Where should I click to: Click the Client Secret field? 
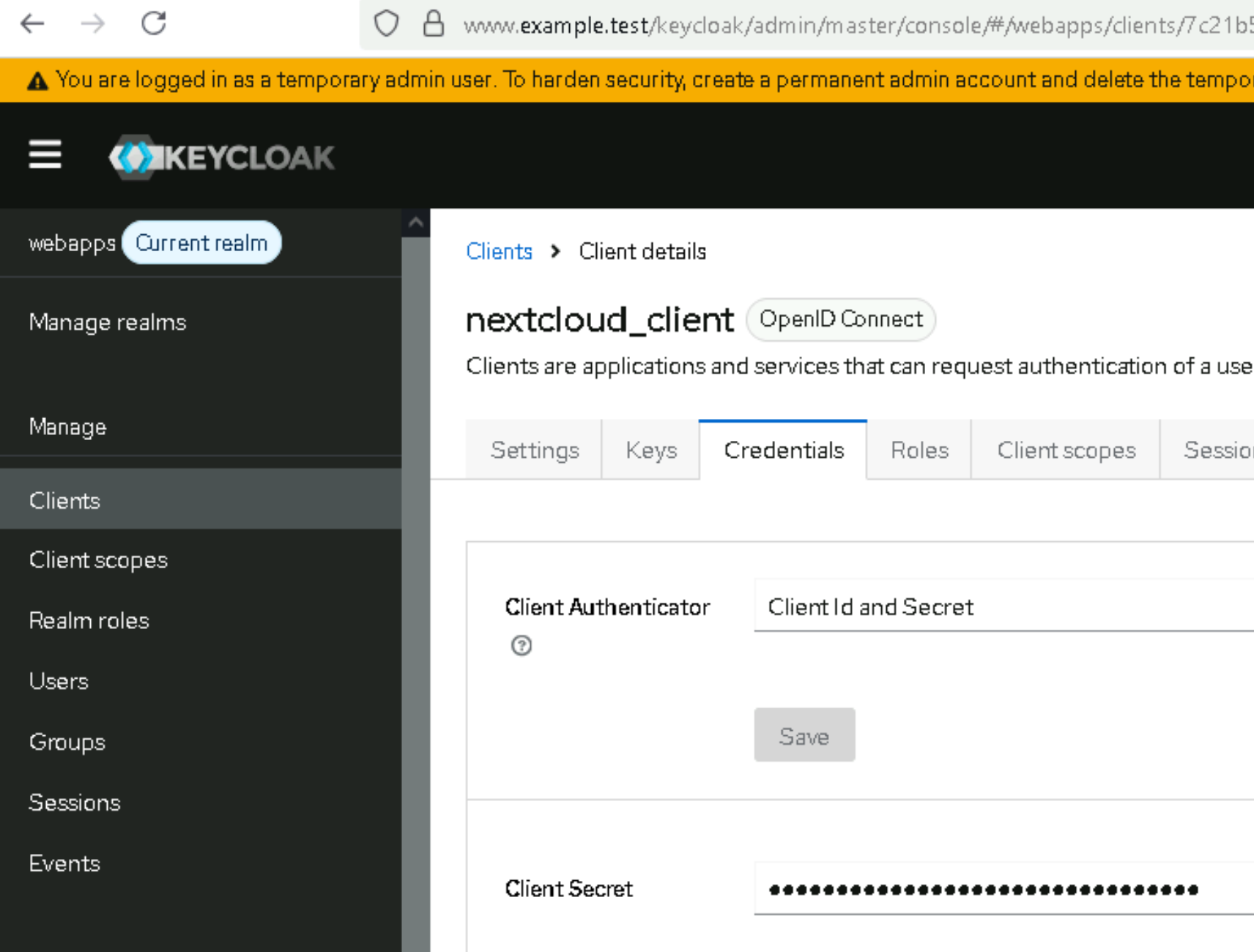[1003, 889]
